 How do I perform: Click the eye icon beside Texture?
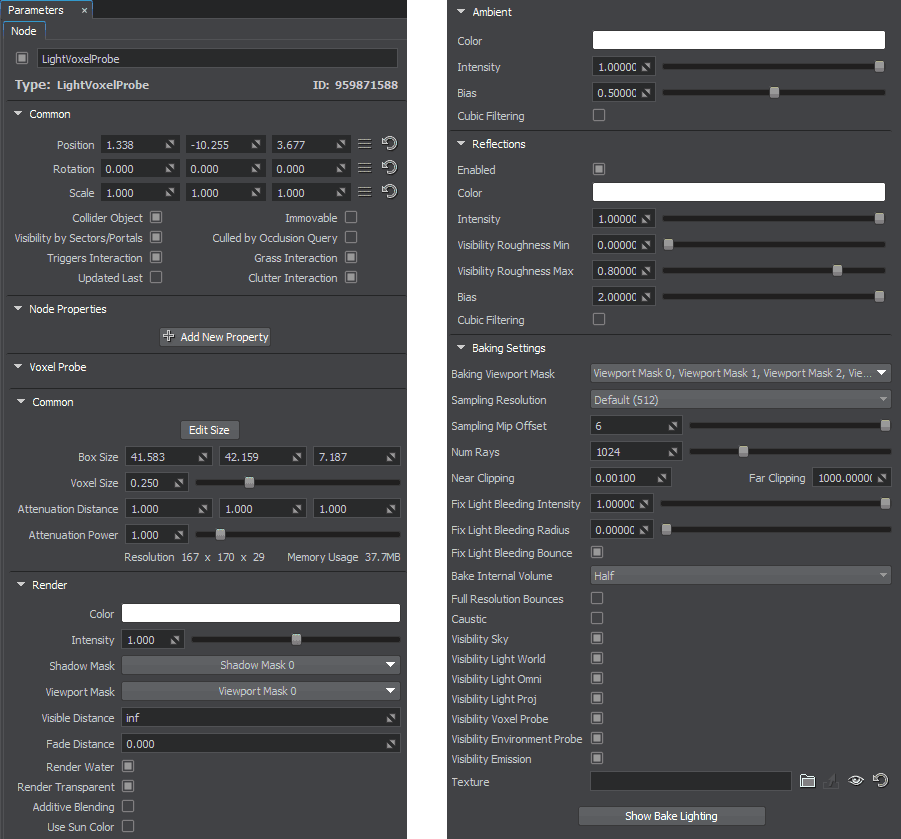point(855,781)
